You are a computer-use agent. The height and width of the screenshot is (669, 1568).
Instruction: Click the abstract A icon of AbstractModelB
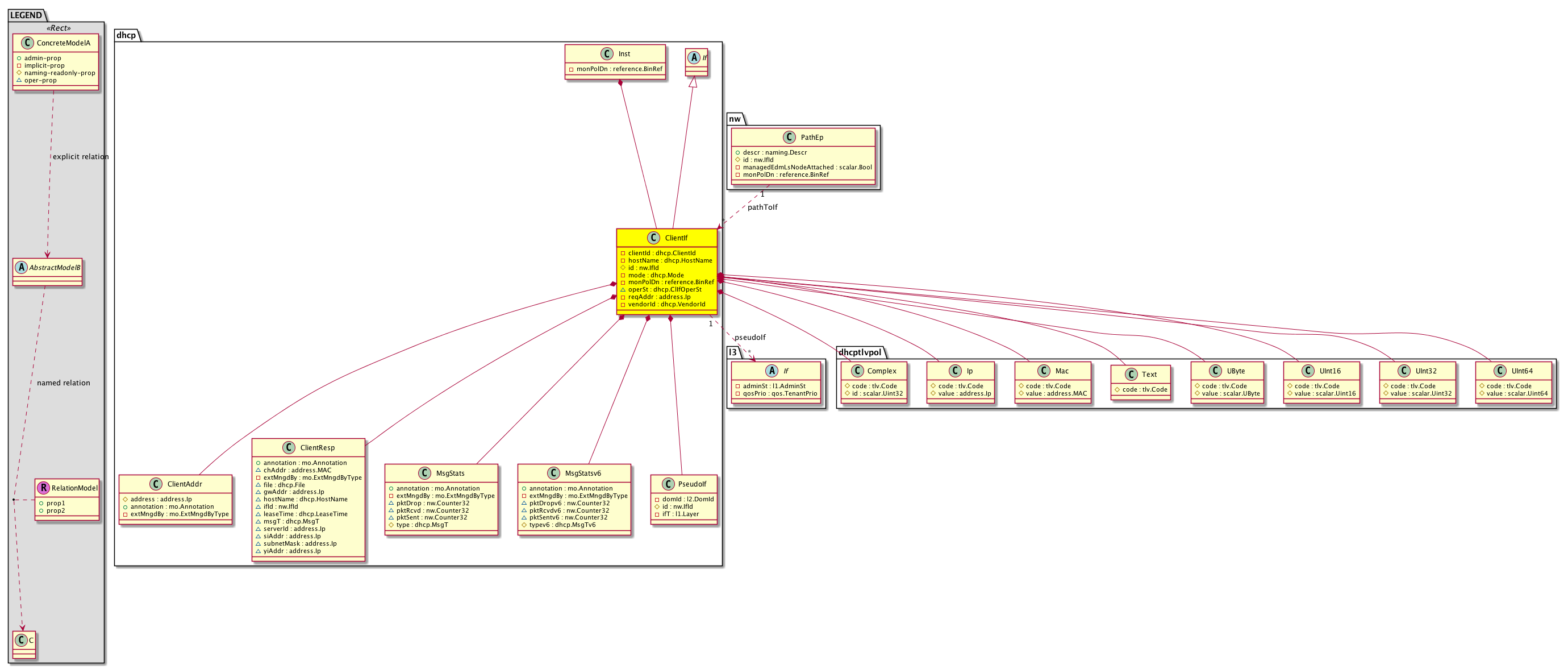pos(22,267)
